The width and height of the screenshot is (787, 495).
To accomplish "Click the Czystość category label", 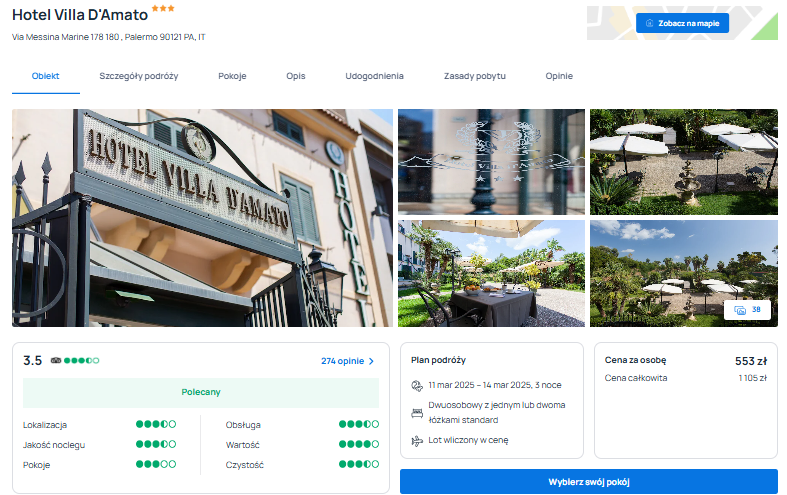I will point(244,465).
